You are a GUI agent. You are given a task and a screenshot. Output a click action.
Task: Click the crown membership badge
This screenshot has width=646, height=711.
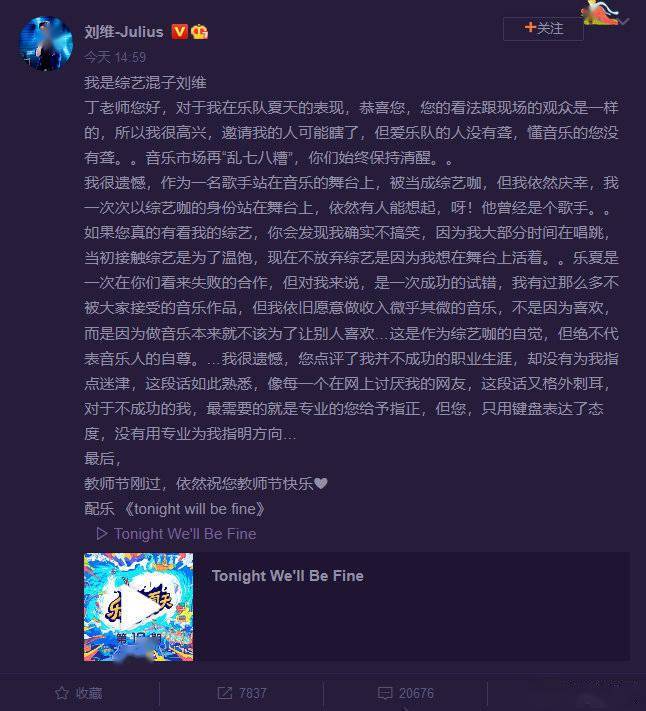[199, 32]
